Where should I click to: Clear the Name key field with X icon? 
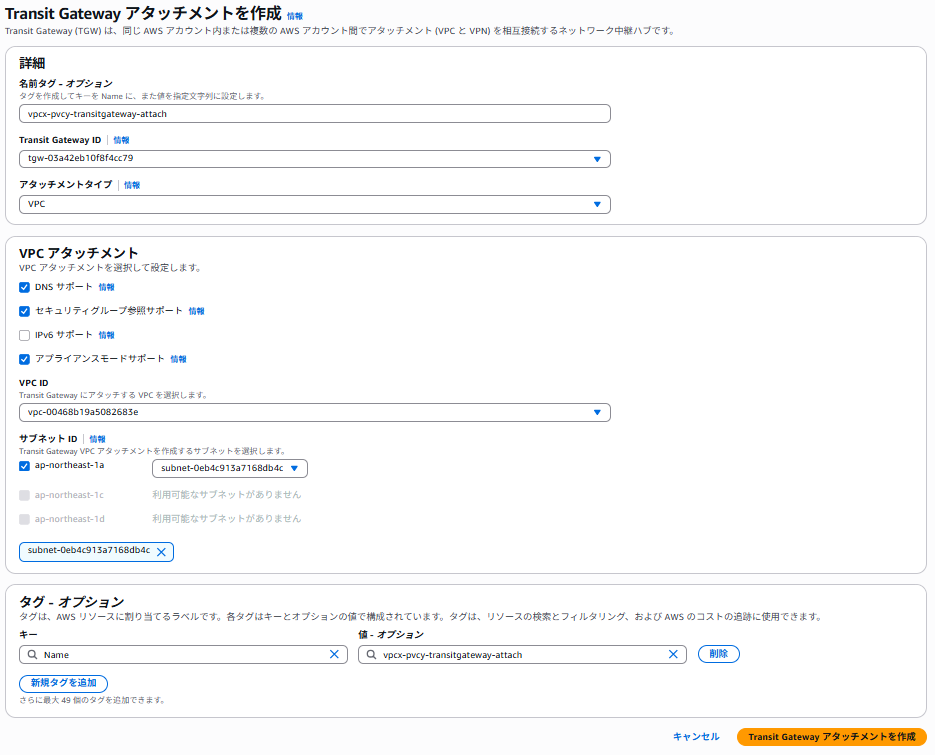pyautogui.click(x=335, y=654)
